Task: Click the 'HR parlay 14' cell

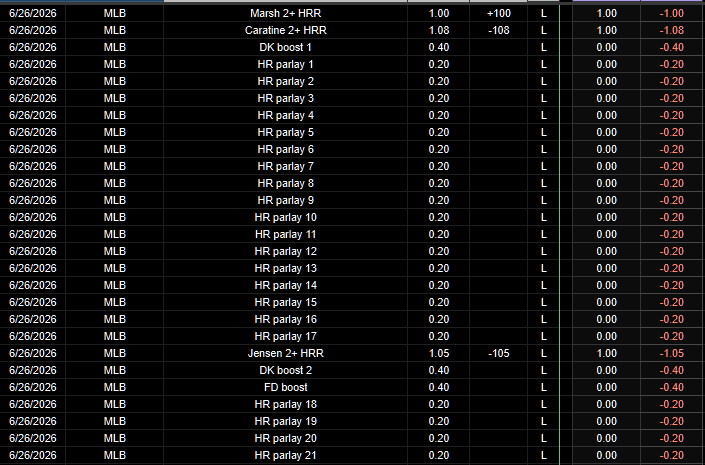Action: click(286, 286)
